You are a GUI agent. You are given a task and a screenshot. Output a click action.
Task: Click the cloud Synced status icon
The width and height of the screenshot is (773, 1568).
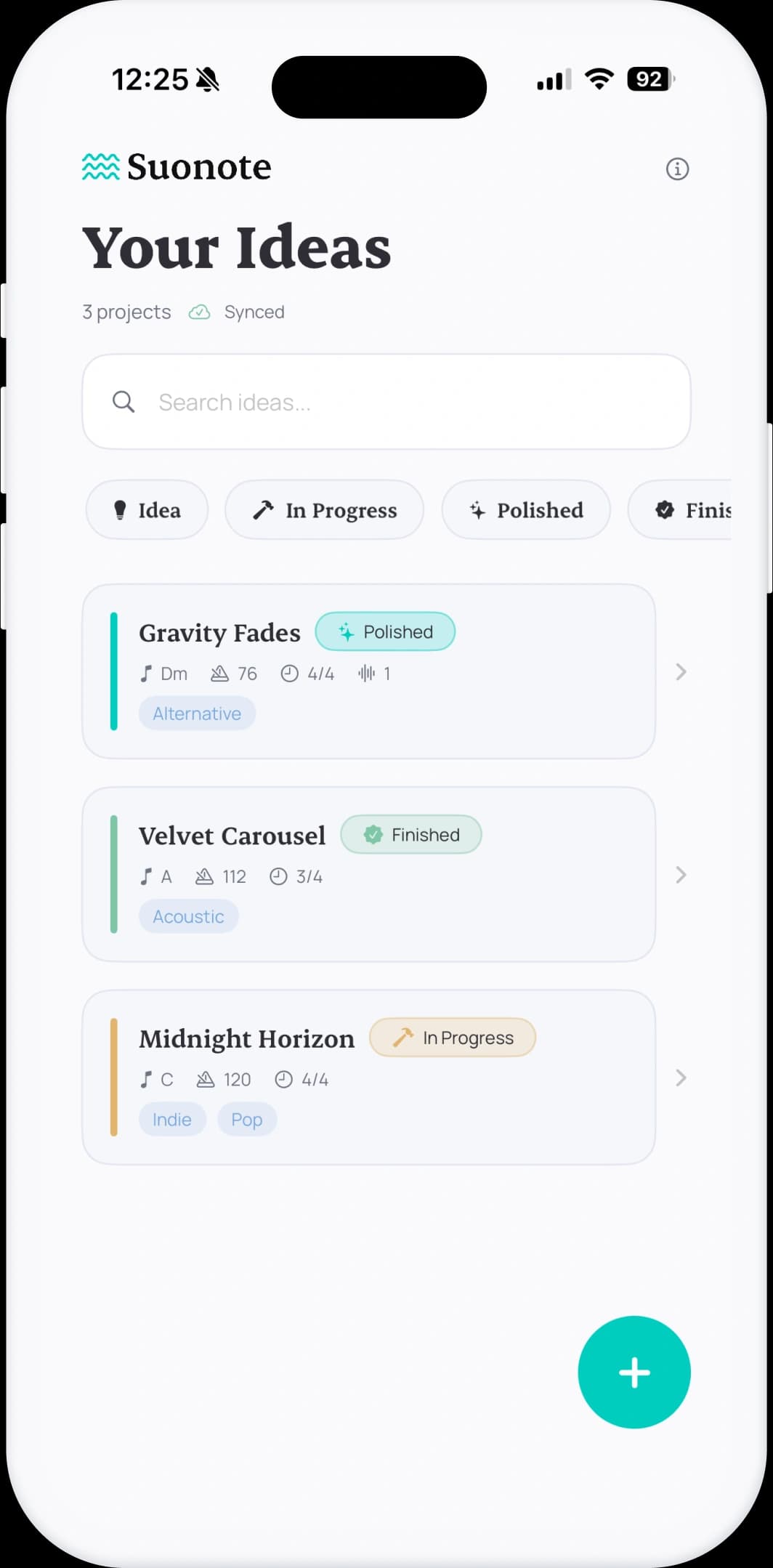(199, 312)
